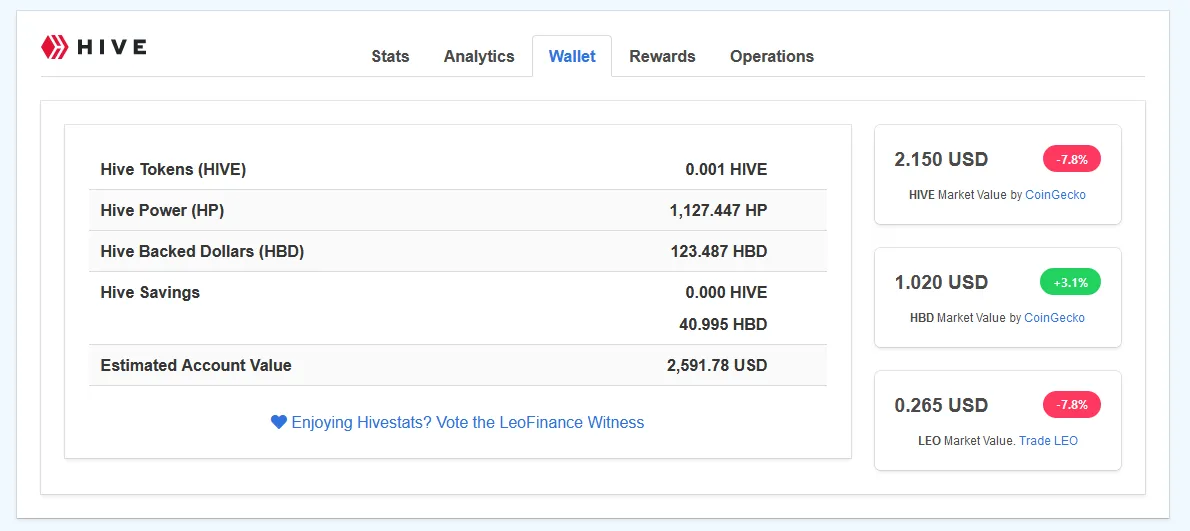Click the 1,127.447 HP value
This screenshot has height=531, width=1190.
[x=719, y=210]
